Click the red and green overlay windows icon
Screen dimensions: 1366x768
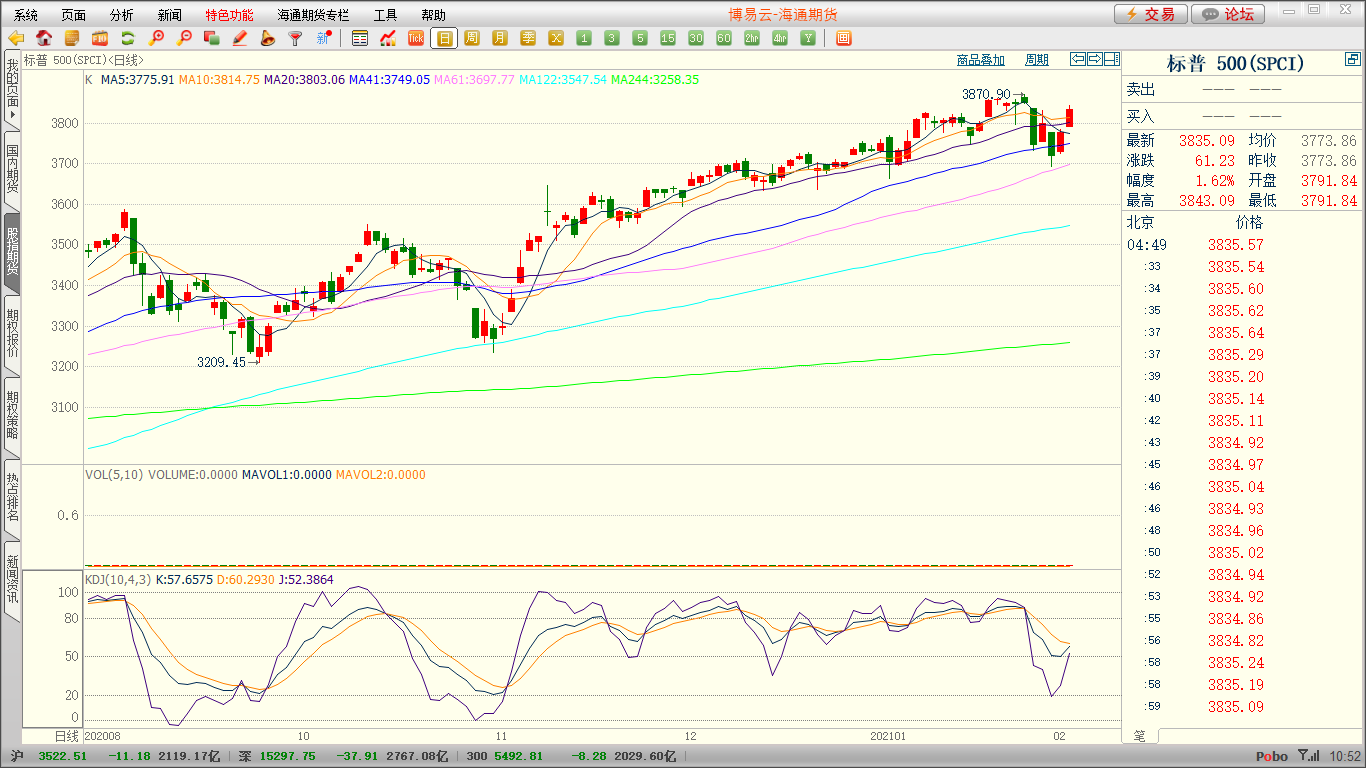click(x=211, y=38)
